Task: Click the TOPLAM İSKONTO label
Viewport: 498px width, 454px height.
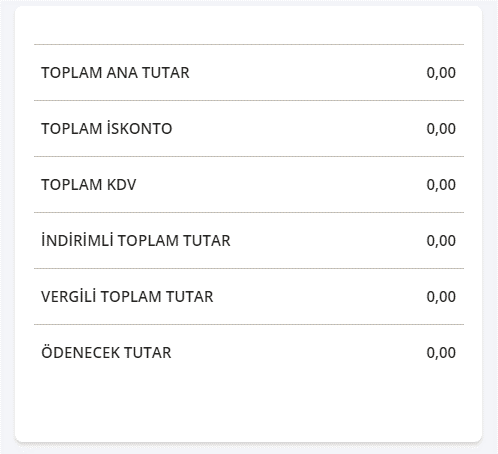Action: pos(107,128)
